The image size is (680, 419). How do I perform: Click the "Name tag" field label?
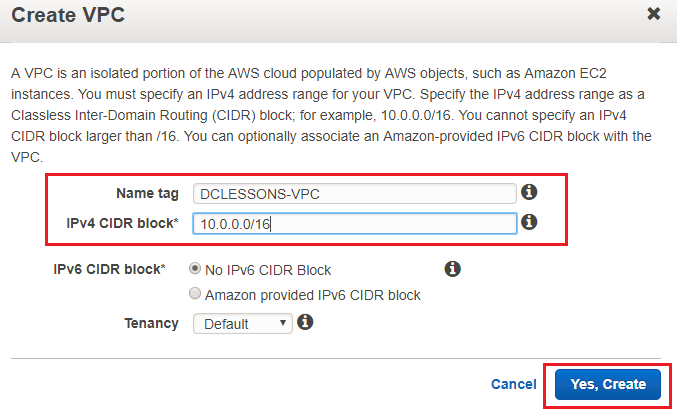(147, 193)
